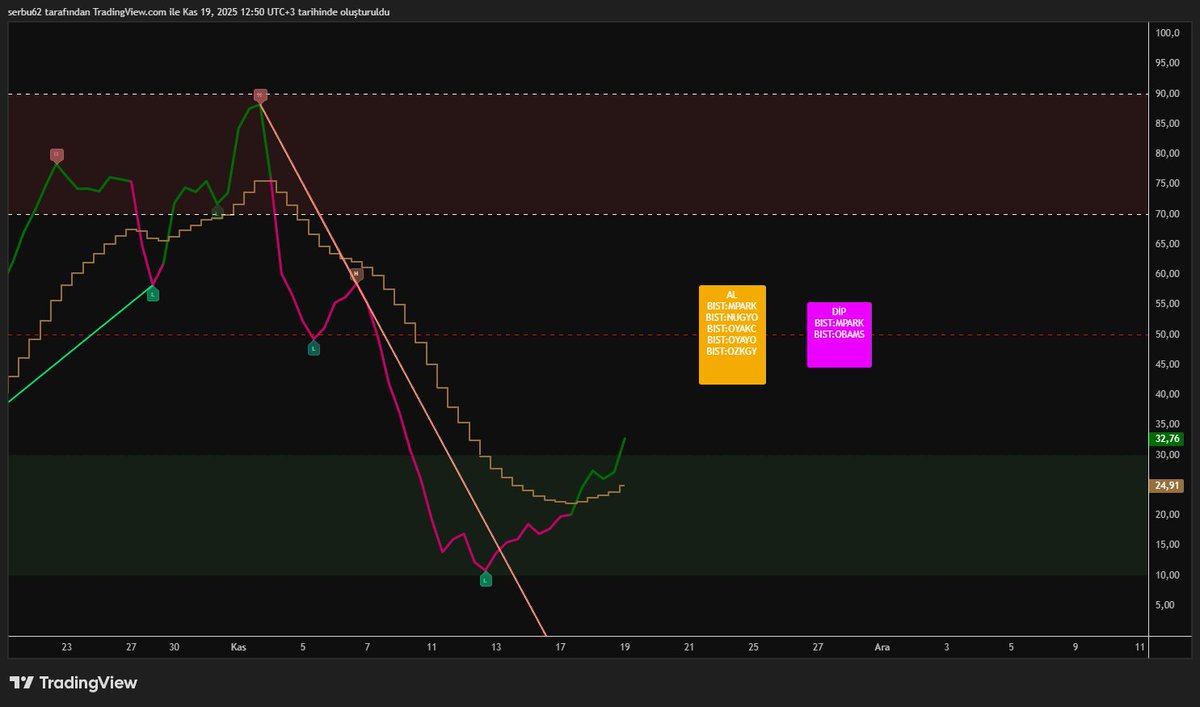Select the lowest L marker near the 10 level
1200x707 pixels.
tap(486, 580)
